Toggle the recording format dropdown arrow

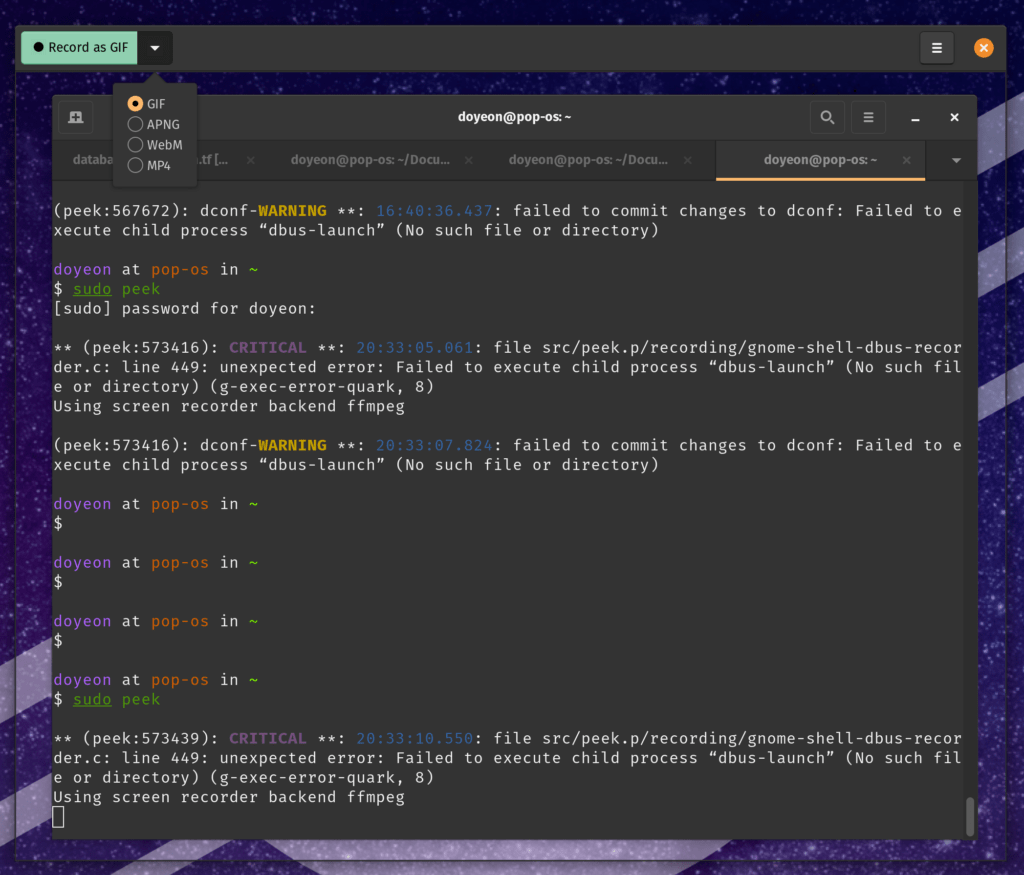pyautogui.click(x=155, y=48)
